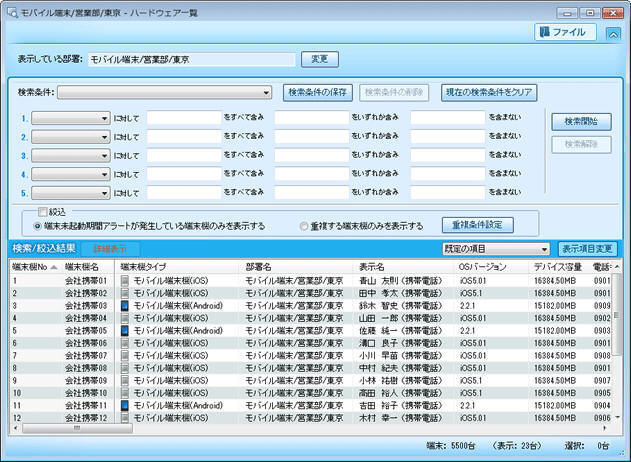Image resolution: width=631 pixels, height=462 pixels.
Task: Click the 変更 button beside the department
Action: tap(320, 60)
